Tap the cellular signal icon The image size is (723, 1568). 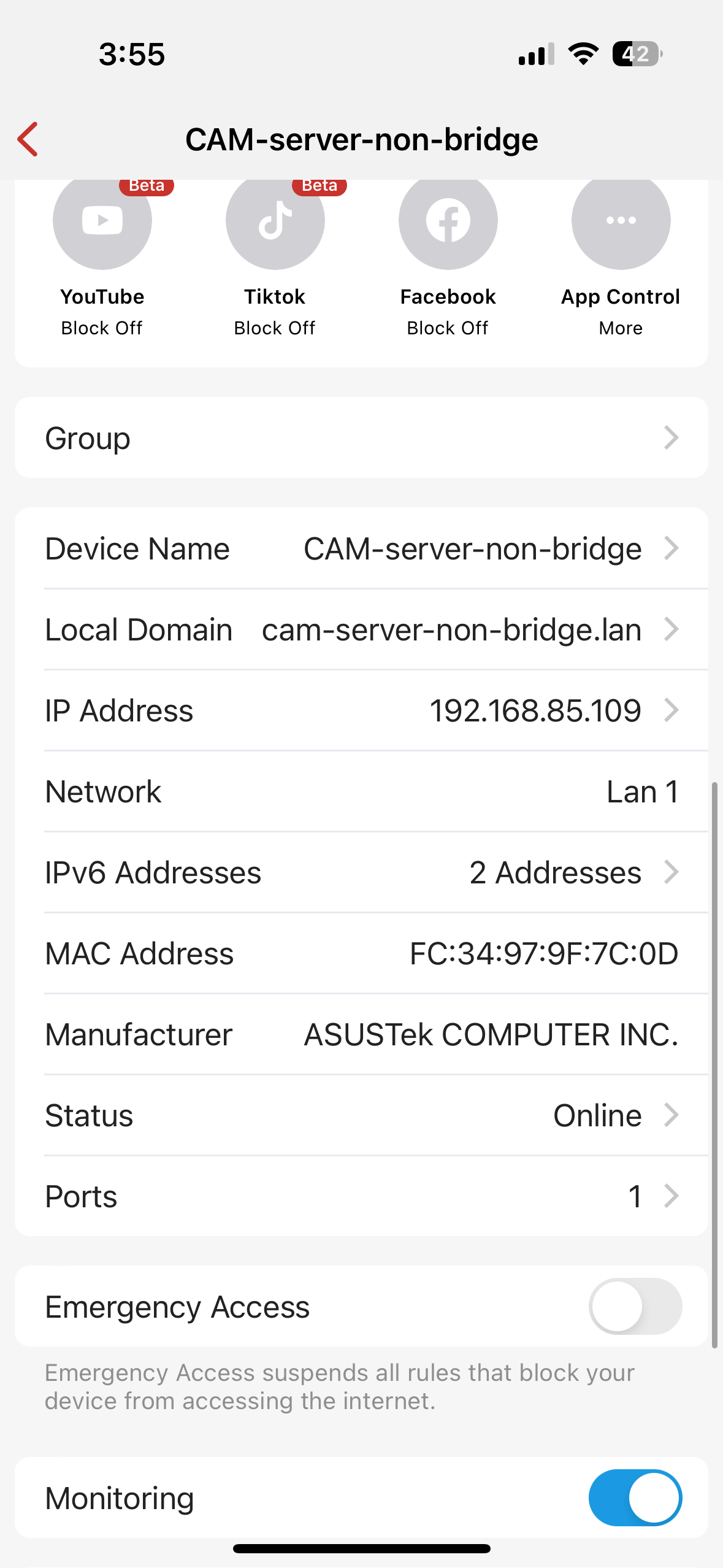536,54
